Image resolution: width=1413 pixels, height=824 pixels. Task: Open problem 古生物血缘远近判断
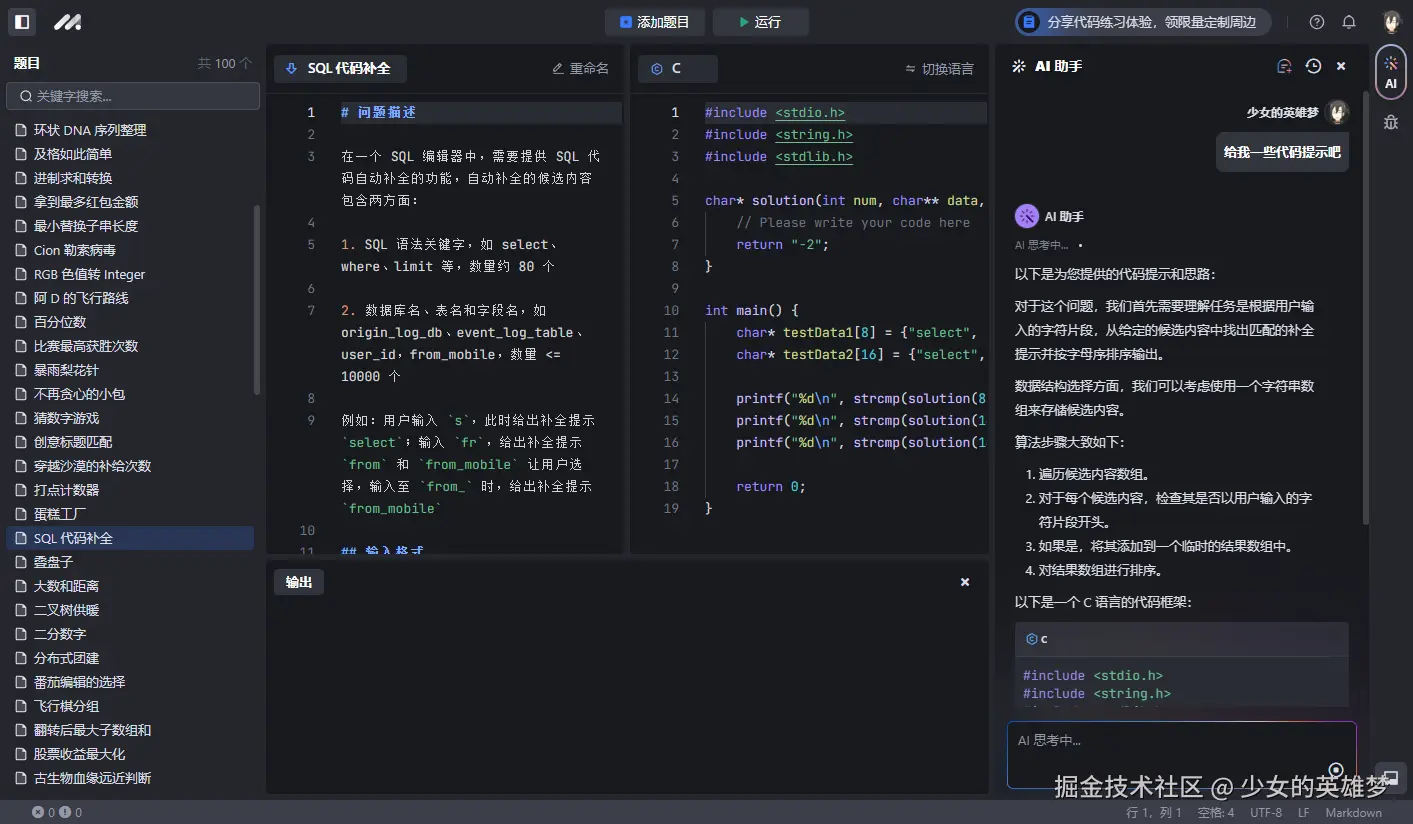coord(130,778)
